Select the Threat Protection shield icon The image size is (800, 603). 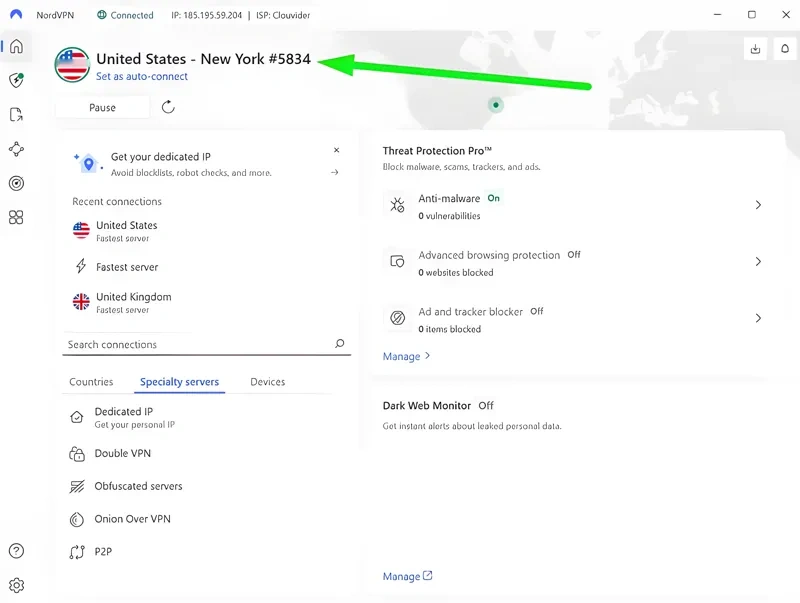[15, 80]
